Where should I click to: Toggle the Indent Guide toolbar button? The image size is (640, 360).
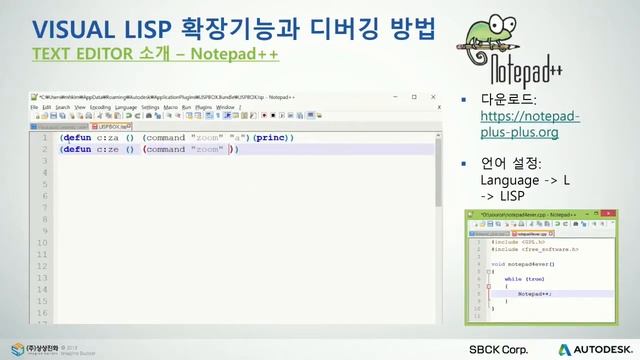pyautogui.click(x=227, y=116)
